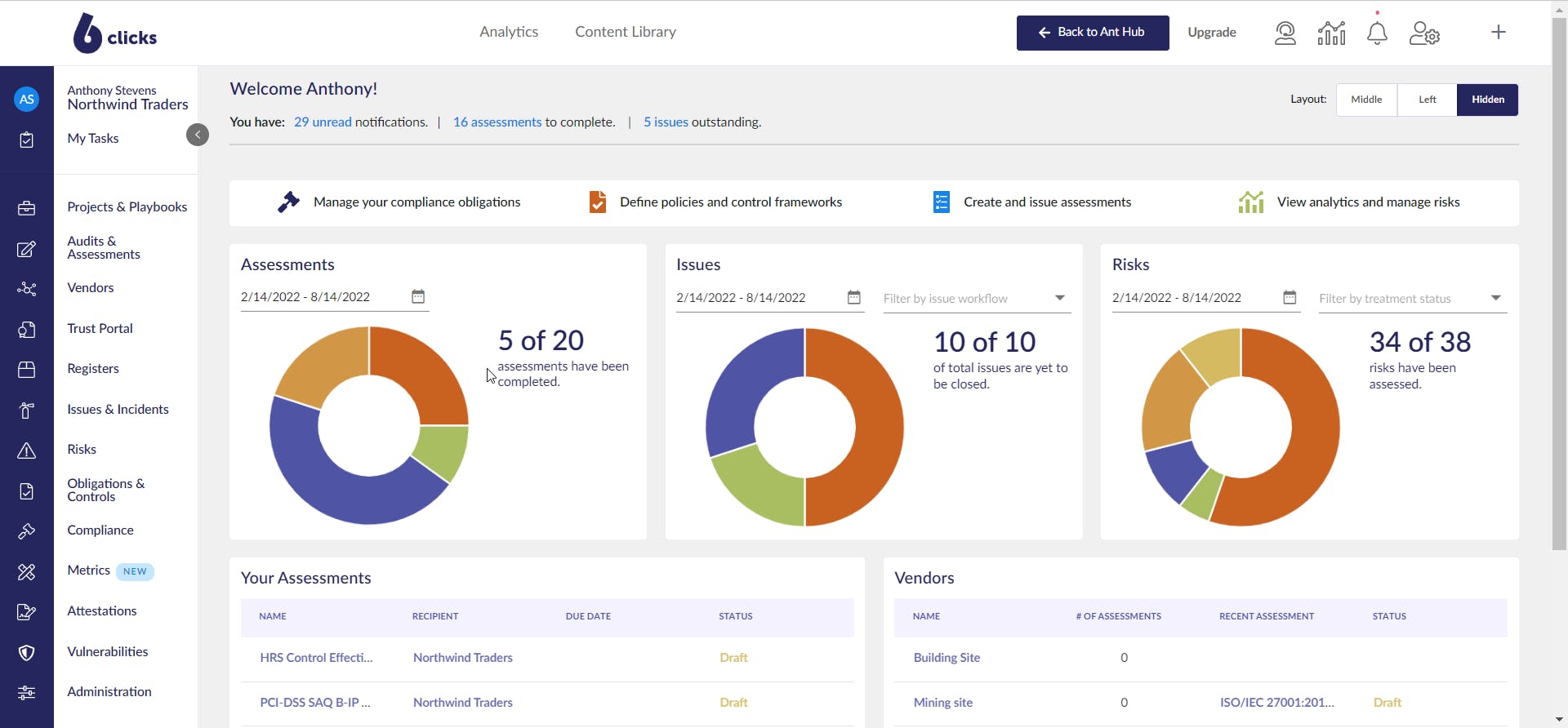Open the Assessments date range calendar icon

click(x=418, y=297)
